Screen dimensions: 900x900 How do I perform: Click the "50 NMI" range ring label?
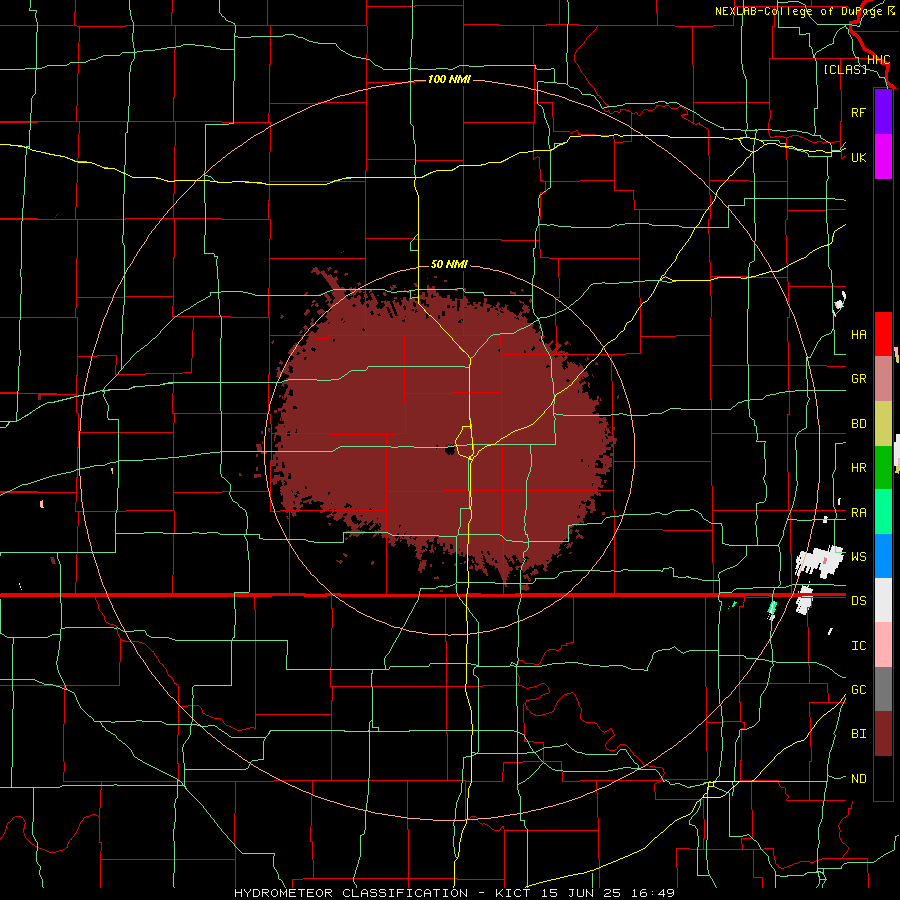(x=449, y=264)
